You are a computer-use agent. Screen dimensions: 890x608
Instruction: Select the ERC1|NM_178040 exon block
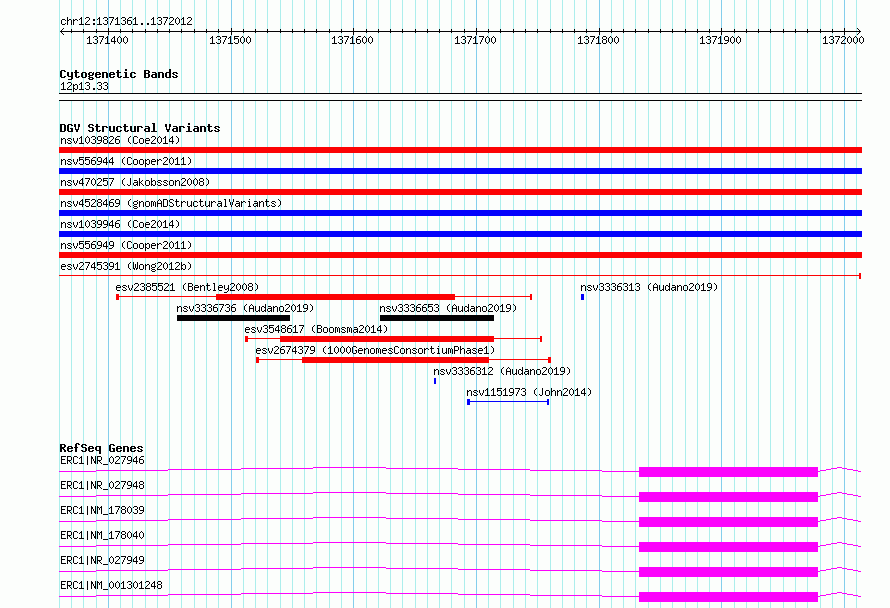(728, 547)
